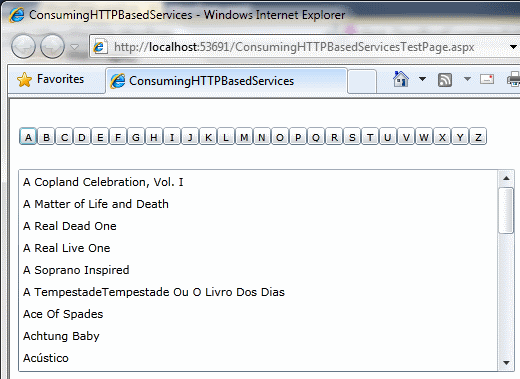Select 'A Real Live One' album
520x379 pixels.
tap(258, 248)
